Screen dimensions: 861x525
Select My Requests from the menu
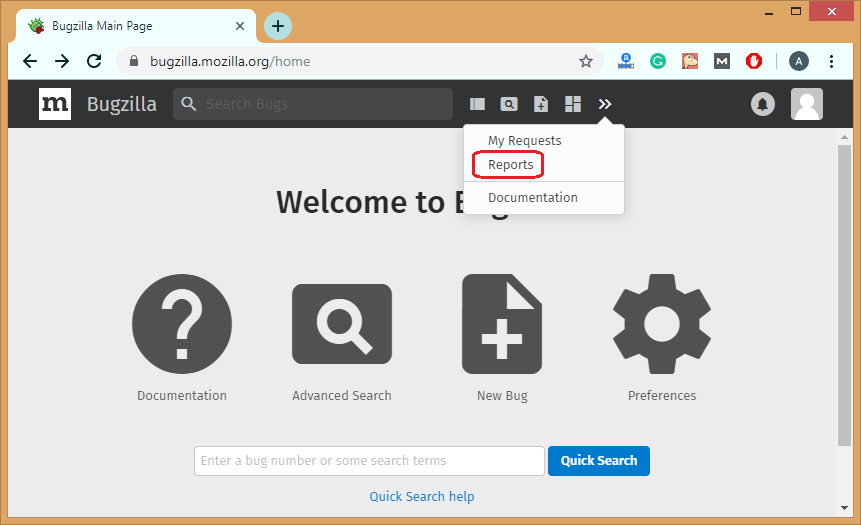524,141
